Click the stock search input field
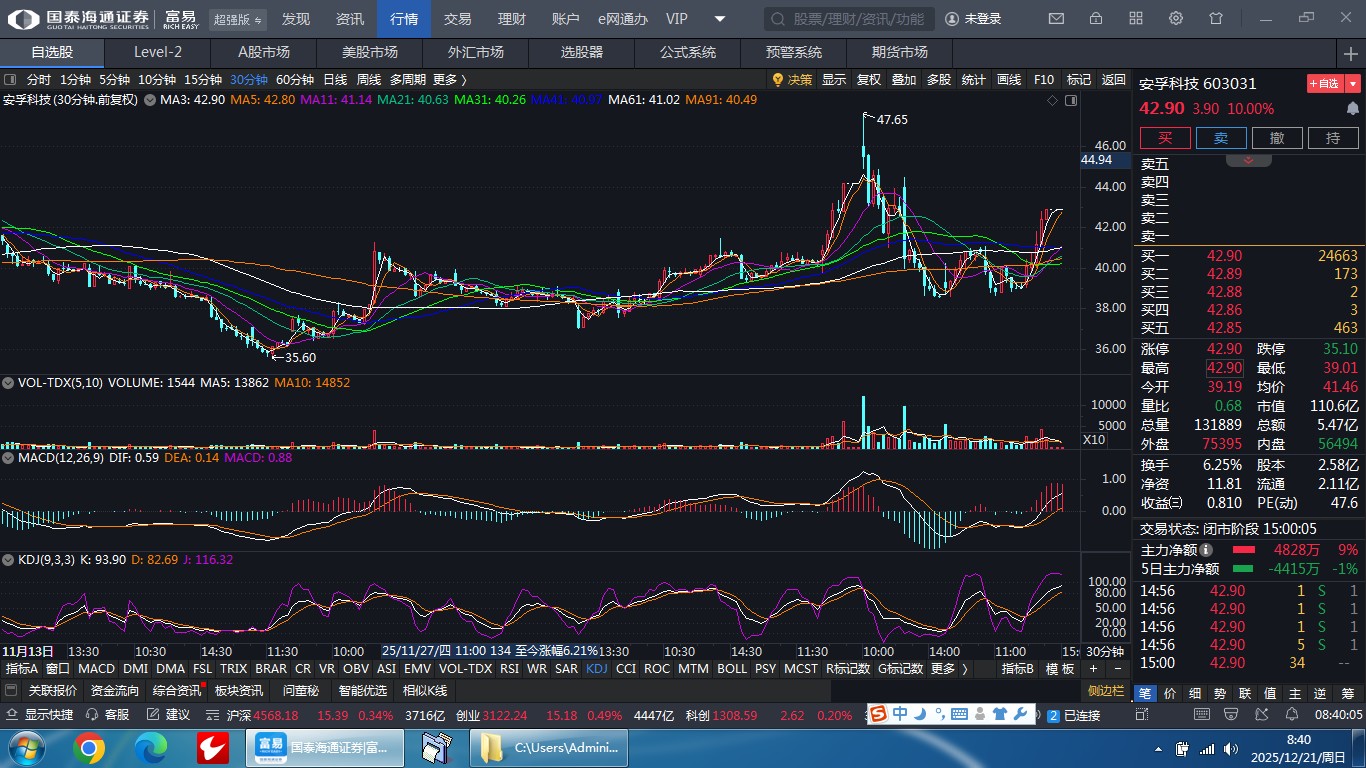This screenshot has width=1366, height=768. tap(850, 19)
